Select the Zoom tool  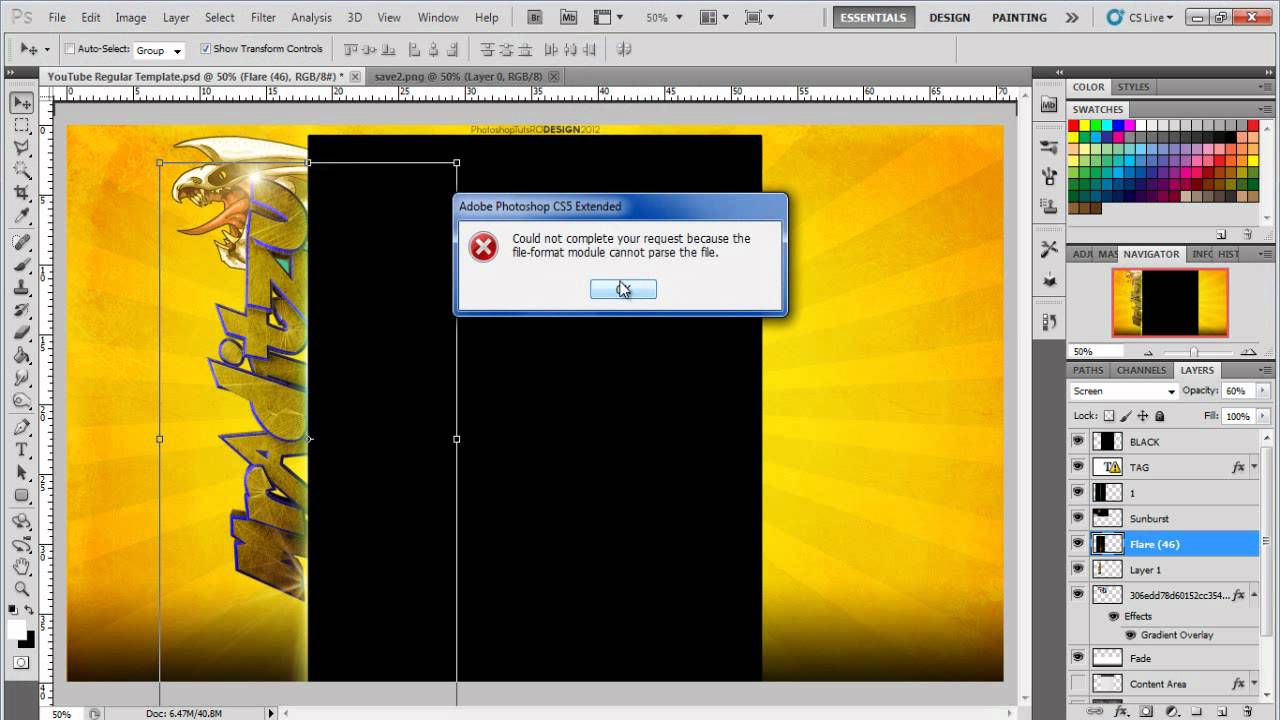pos(21,589)
